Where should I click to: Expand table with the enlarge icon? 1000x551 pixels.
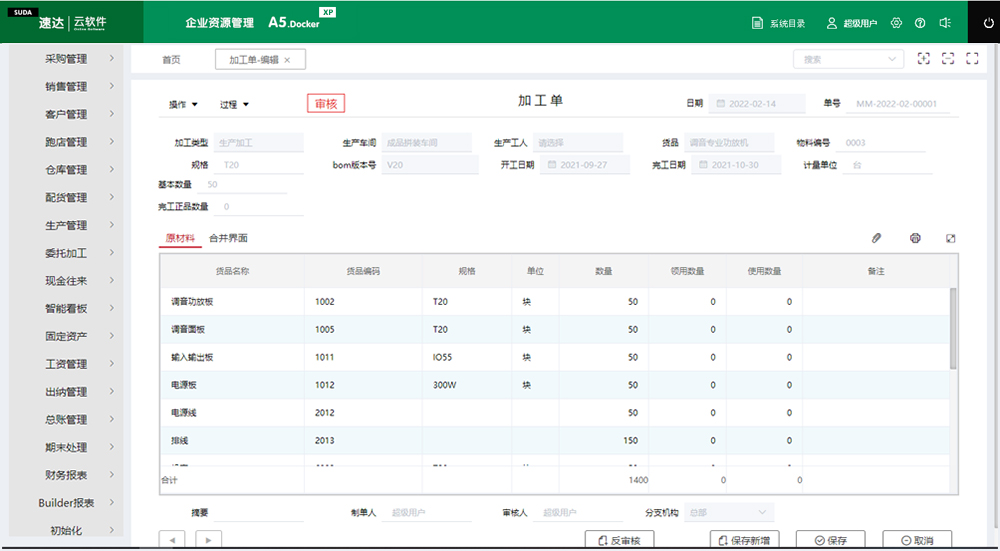[950, 238]
